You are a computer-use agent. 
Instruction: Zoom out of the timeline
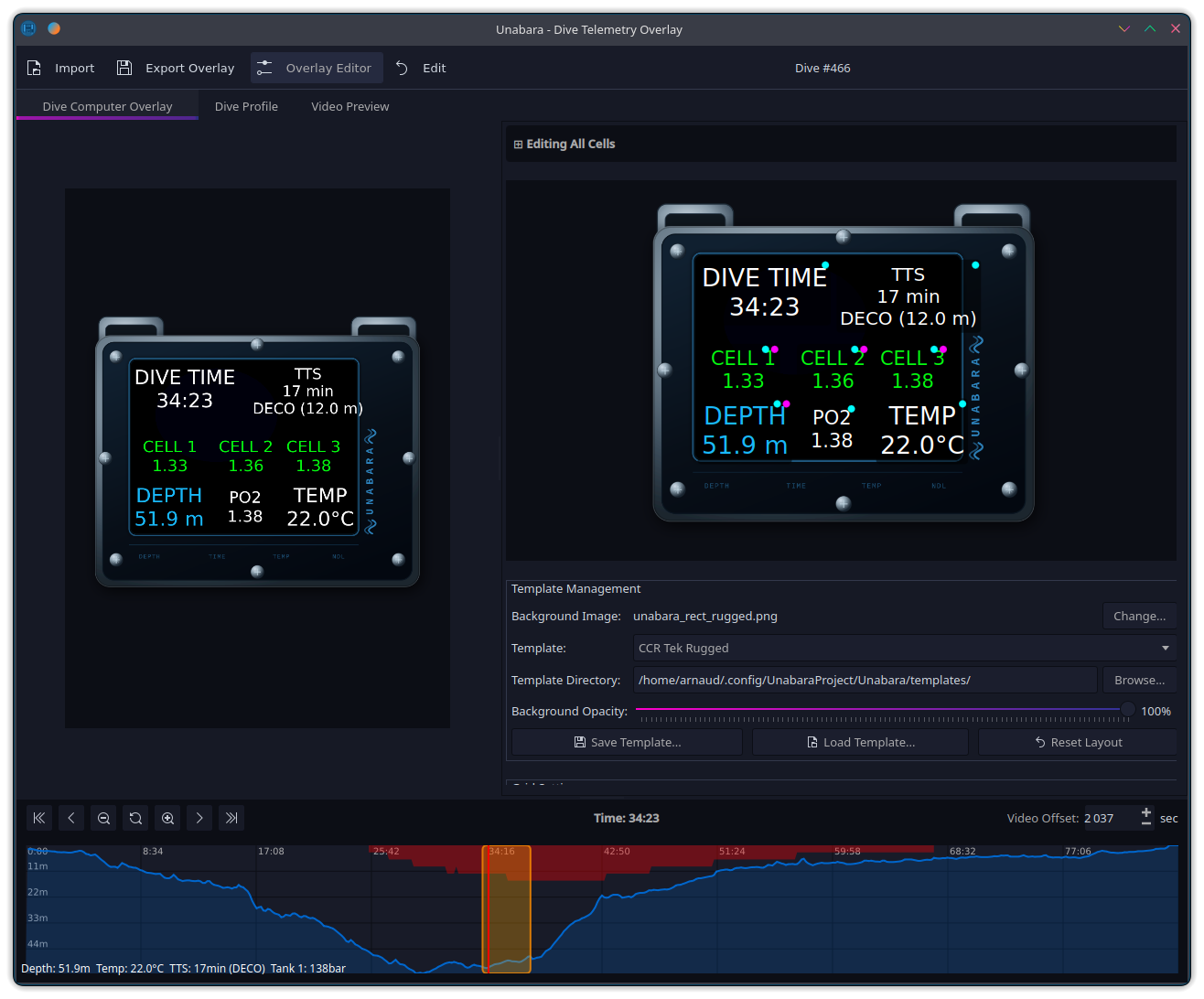coord(103,818)
